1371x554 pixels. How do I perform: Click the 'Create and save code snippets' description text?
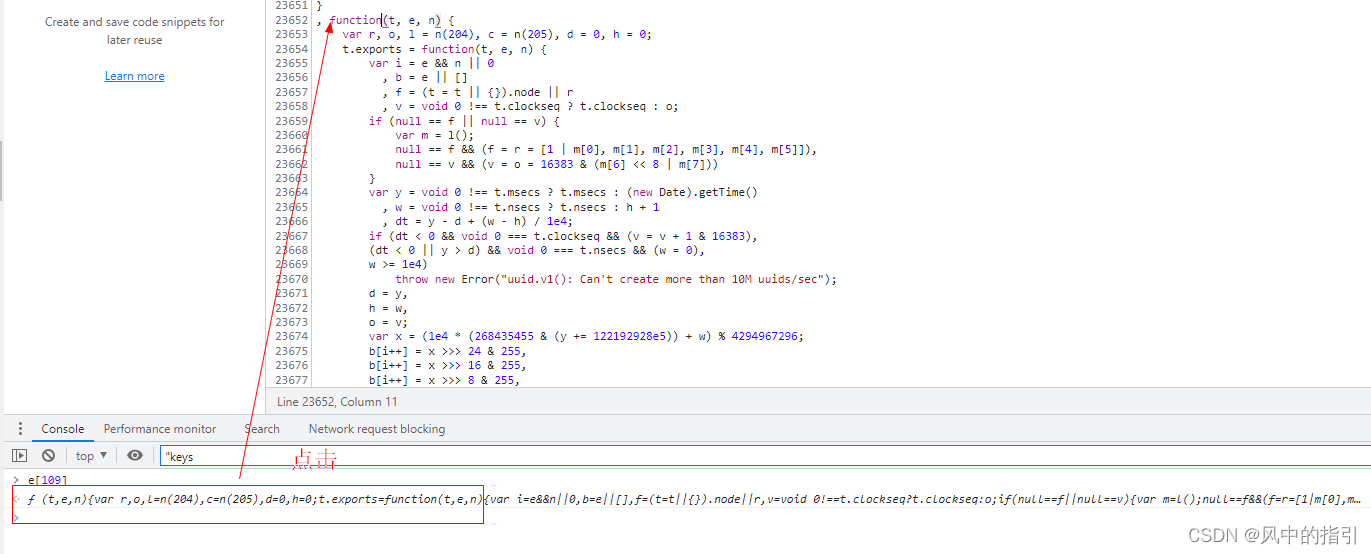135,31
